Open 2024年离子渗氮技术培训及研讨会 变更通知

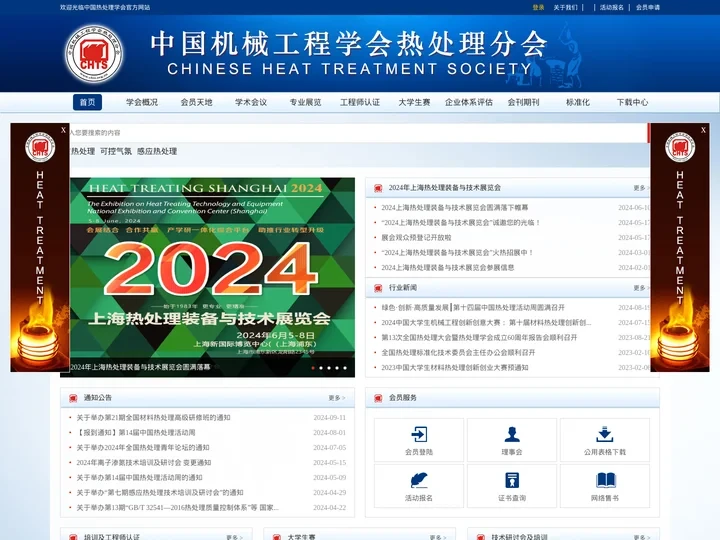pyautogui.click(x=144, y=462)
